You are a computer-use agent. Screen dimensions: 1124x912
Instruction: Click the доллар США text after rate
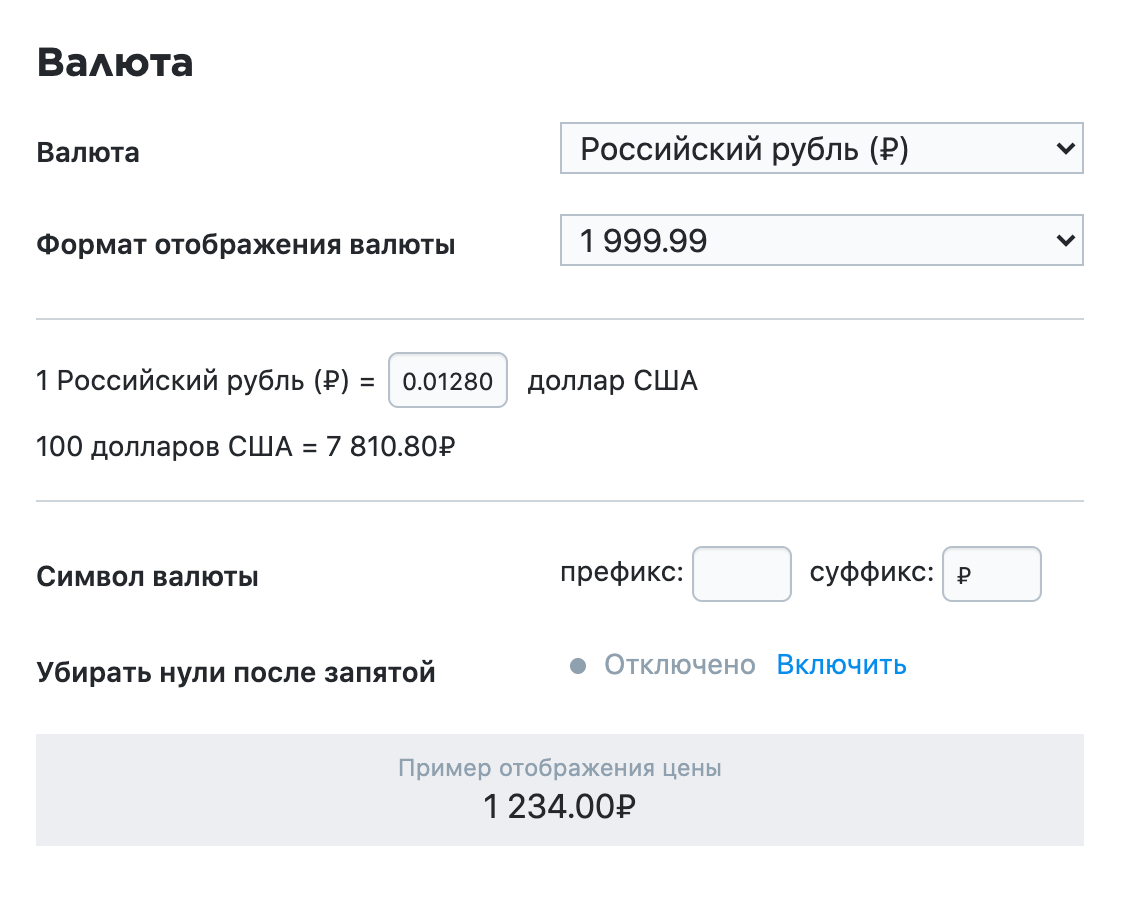(613, 381)
